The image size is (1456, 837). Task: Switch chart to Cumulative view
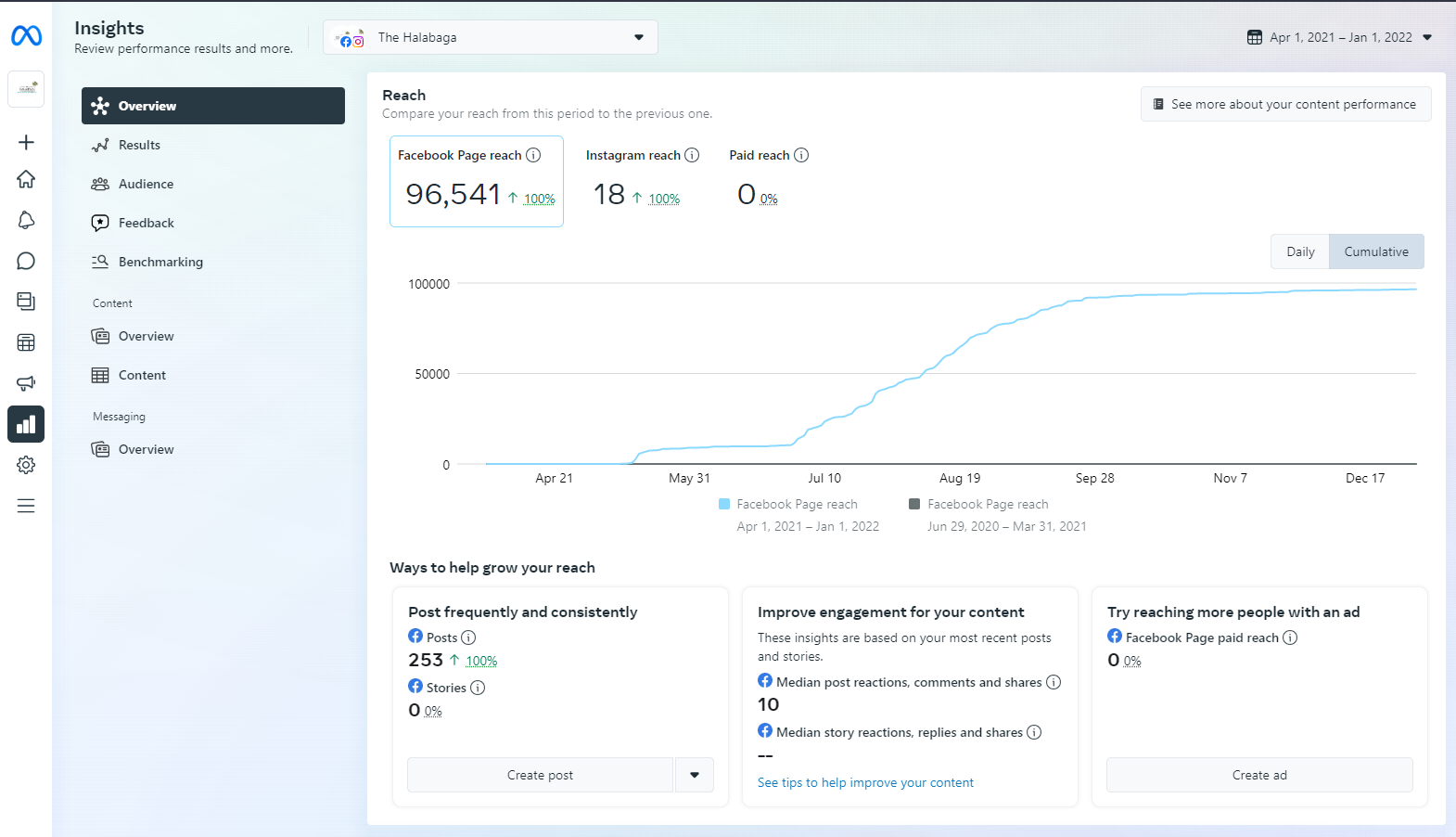tap(1376, 251)
